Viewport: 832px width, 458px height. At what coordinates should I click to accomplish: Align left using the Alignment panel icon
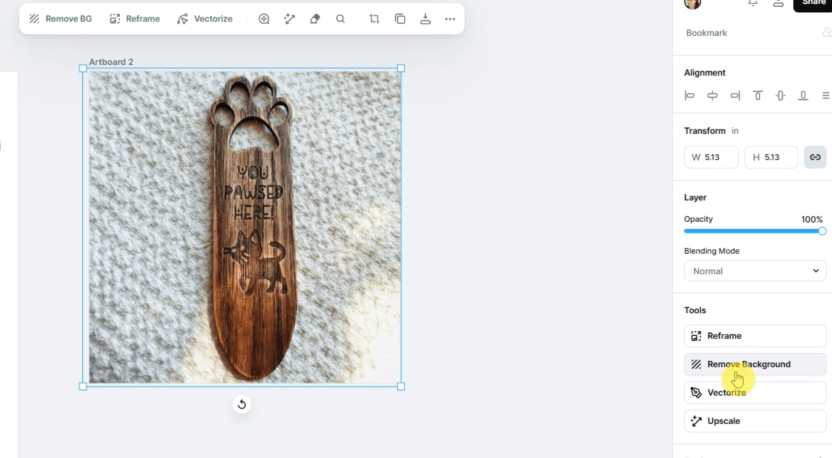coord(690,96)
